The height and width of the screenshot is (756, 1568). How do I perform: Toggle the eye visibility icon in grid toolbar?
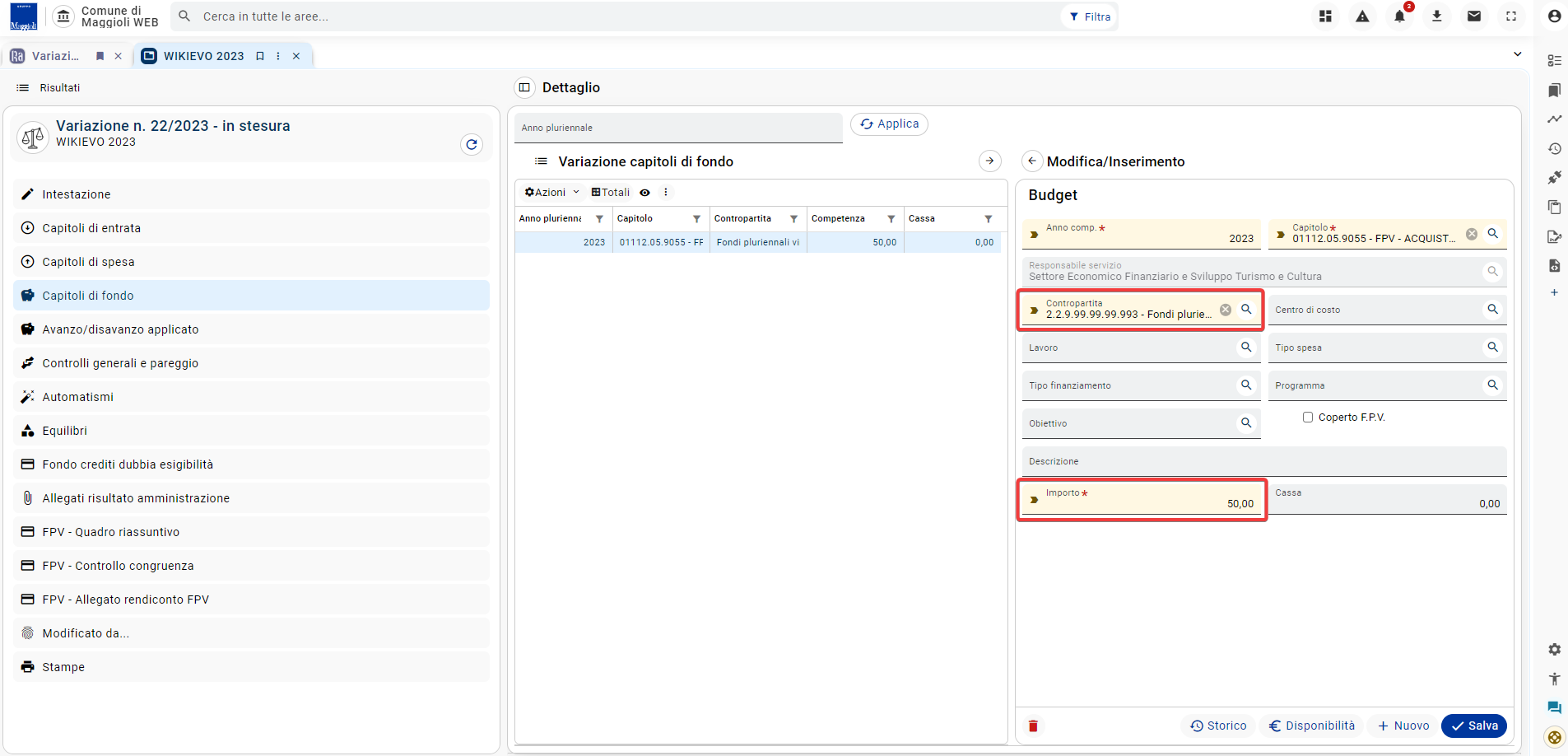click(x=645, y=193)
